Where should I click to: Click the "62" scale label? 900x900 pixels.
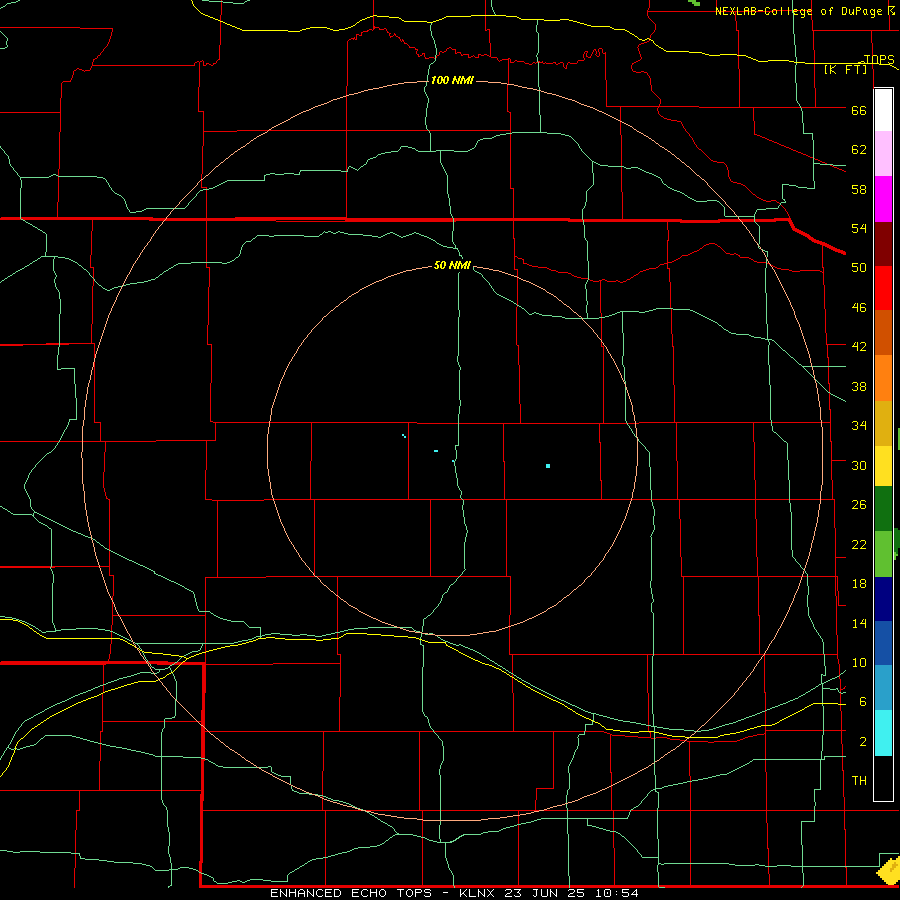pyautogui.click(x=859, y=150)
